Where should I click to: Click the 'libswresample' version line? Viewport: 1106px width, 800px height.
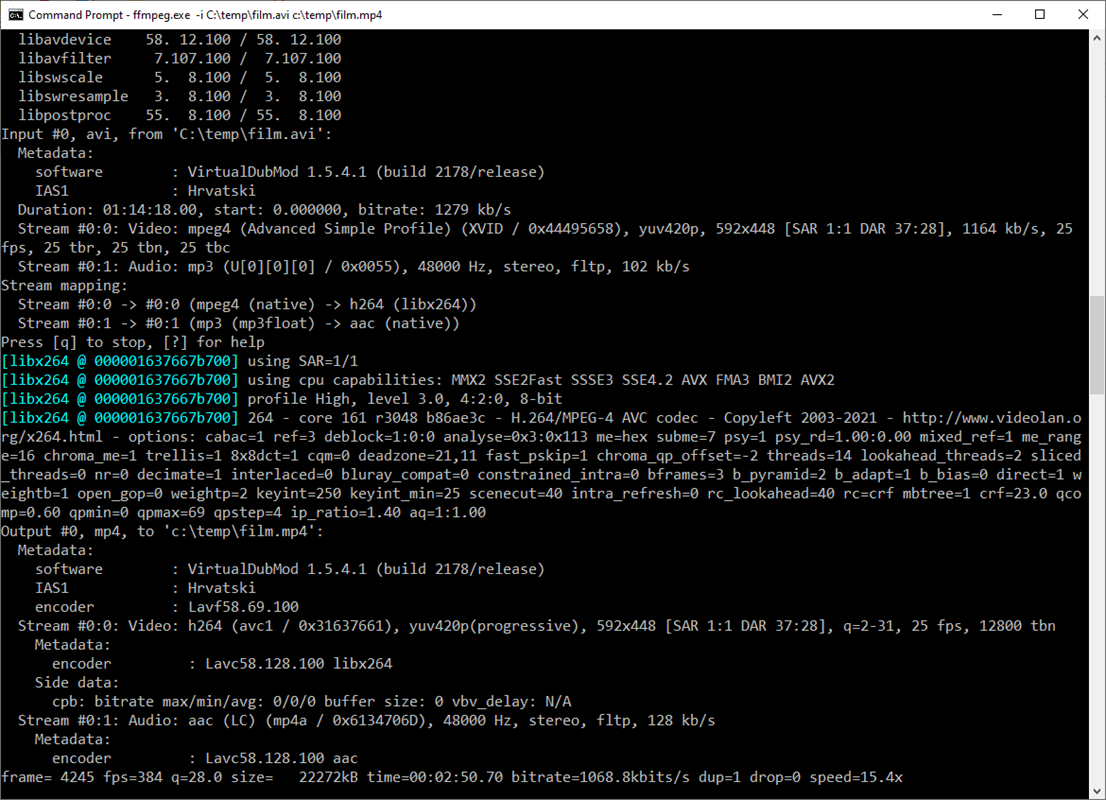[180, 96]
